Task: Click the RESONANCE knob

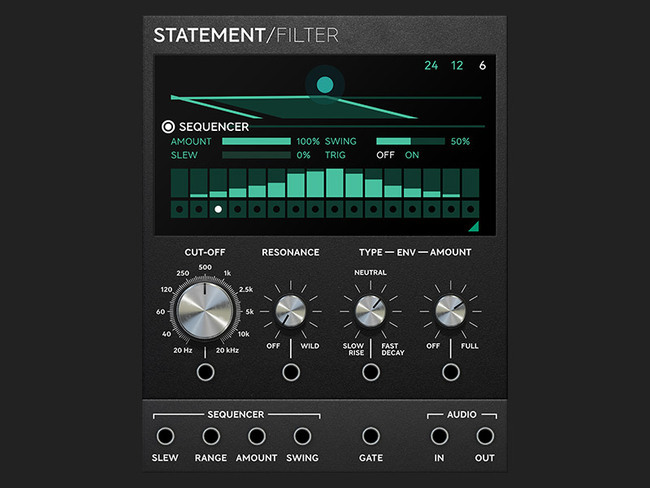Action: tap(291, 311)
